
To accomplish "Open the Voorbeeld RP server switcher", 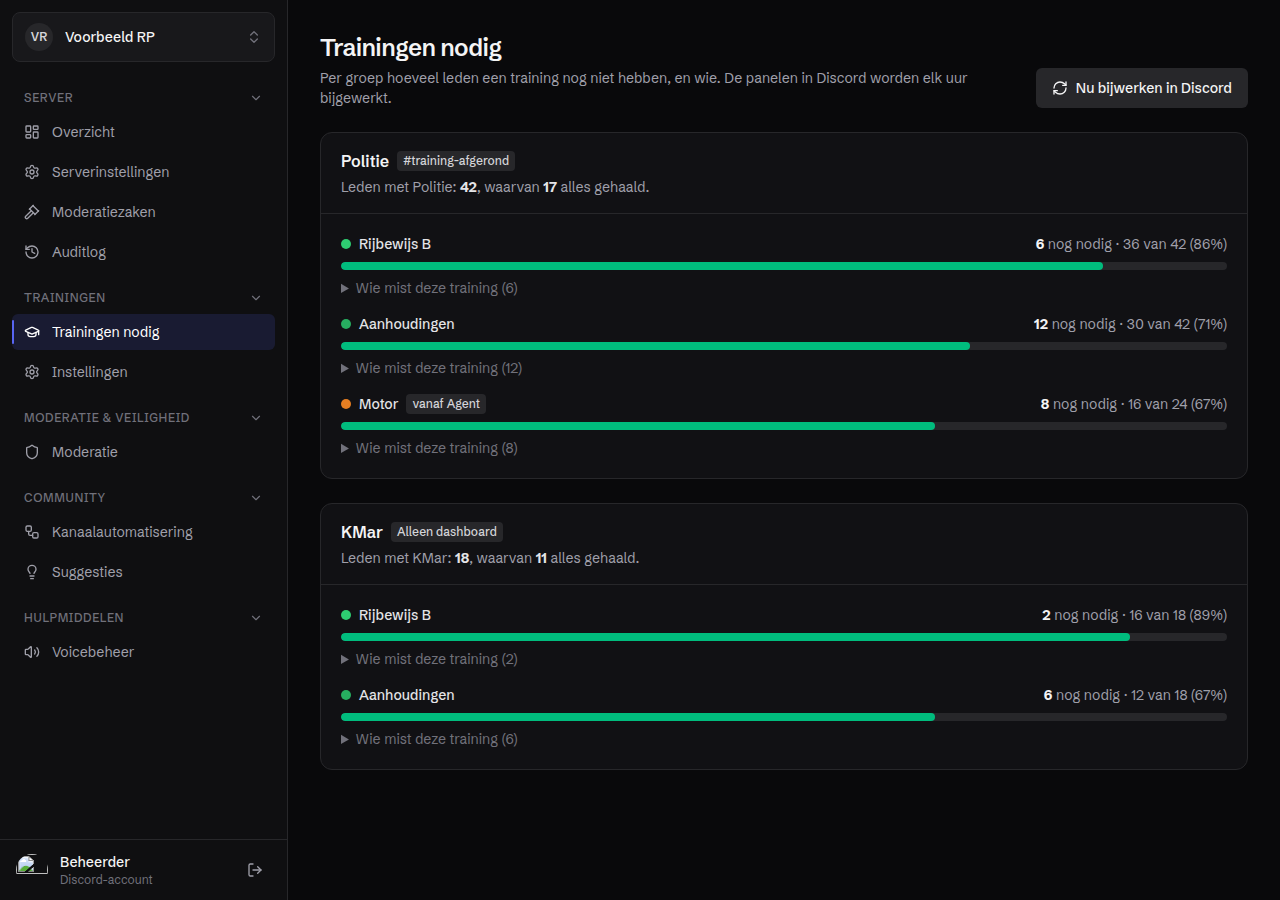I will click(x=143, y=37).
